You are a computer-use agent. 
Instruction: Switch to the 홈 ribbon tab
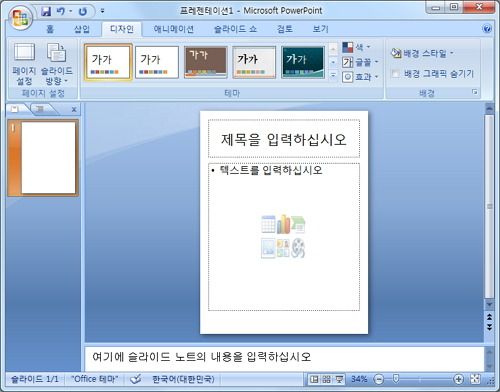pos(50,29)
